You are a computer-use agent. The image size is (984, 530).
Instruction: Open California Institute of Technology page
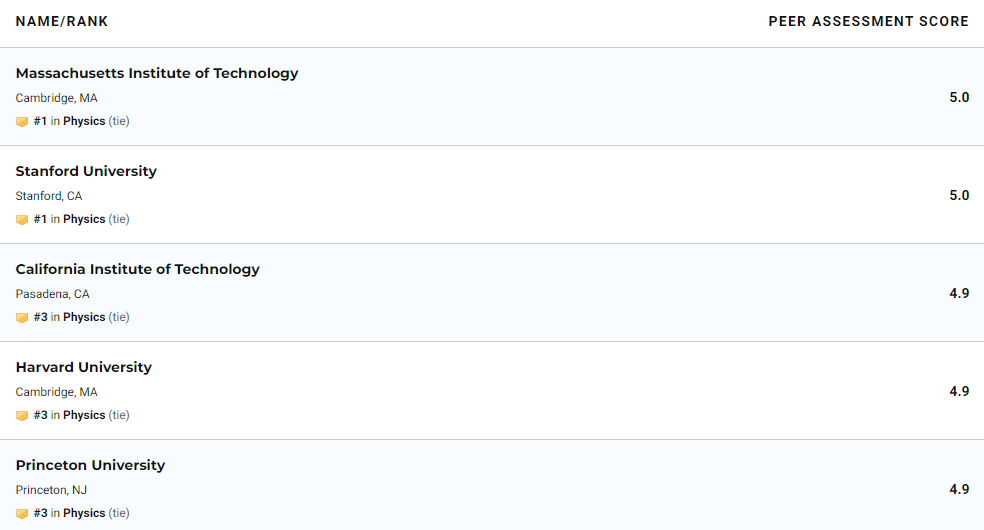coord(137,269)
